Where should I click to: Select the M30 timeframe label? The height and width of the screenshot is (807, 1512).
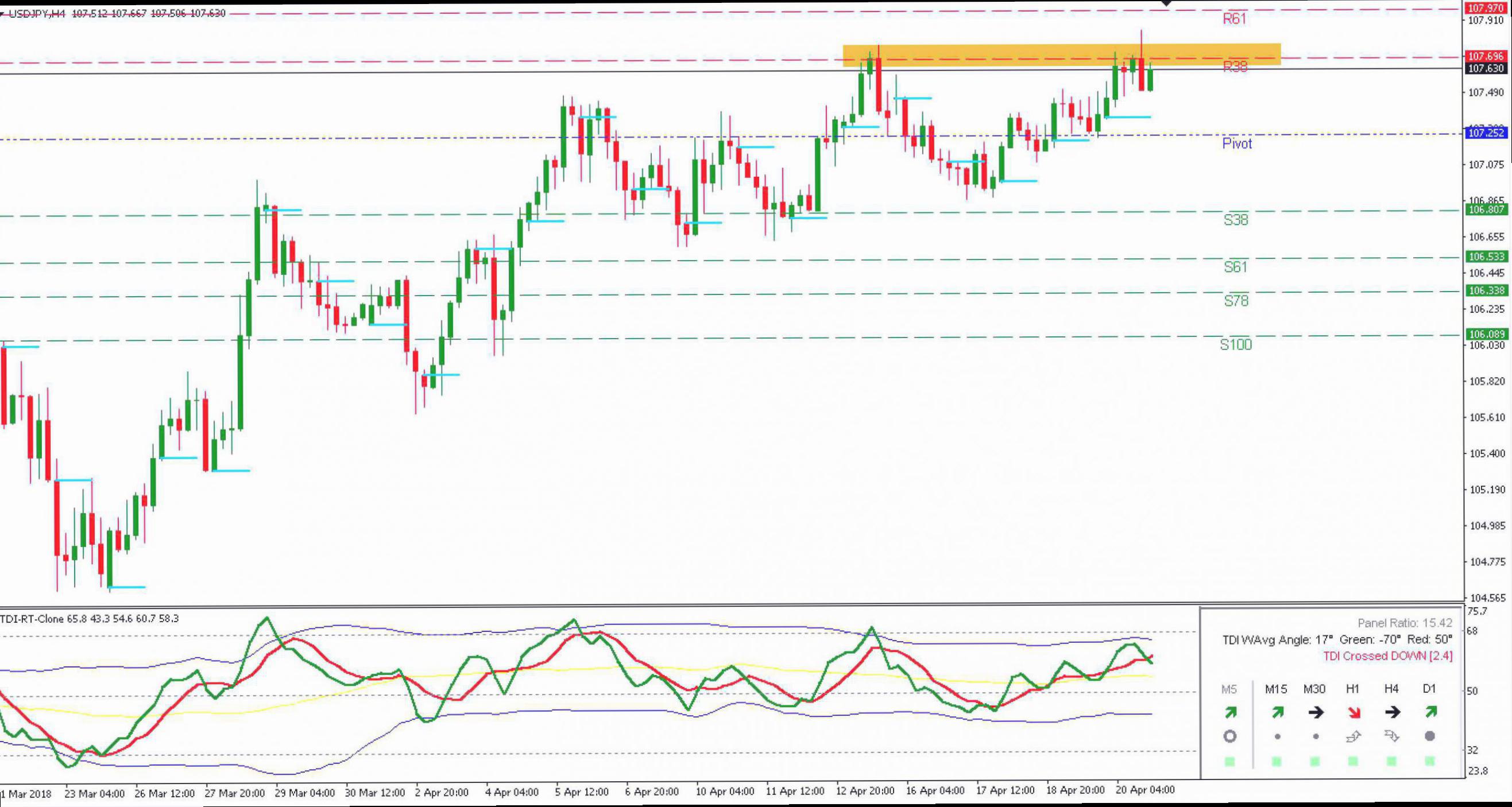coord(1314,689)
